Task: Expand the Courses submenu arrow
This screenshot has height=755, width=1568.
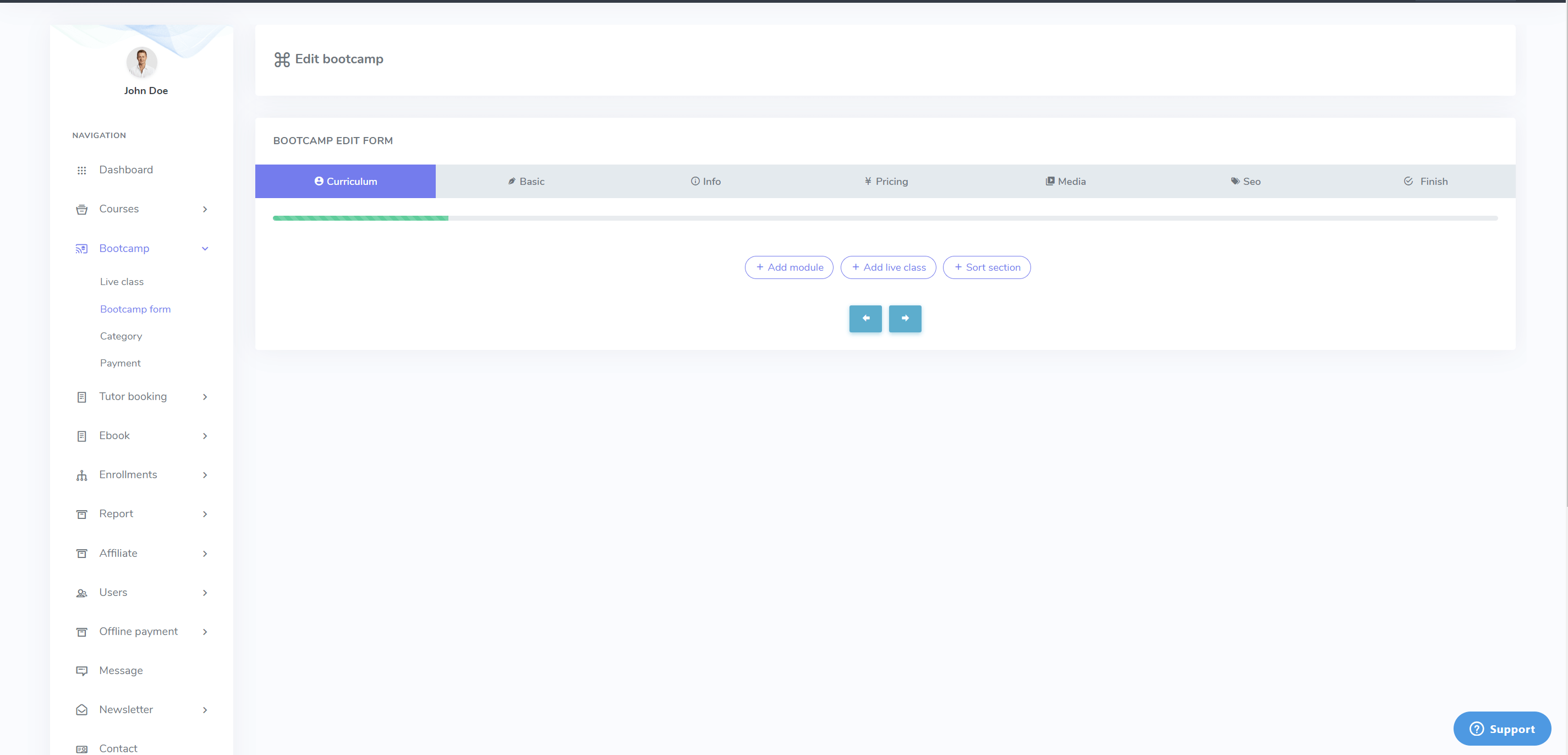Action: (205, 210)
